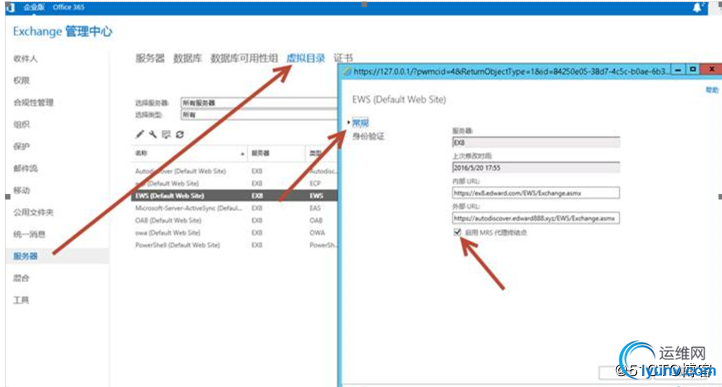Screen dimensions: 722x387
Task: Go to 工具 in the left navigation
Action: [21, 300]
